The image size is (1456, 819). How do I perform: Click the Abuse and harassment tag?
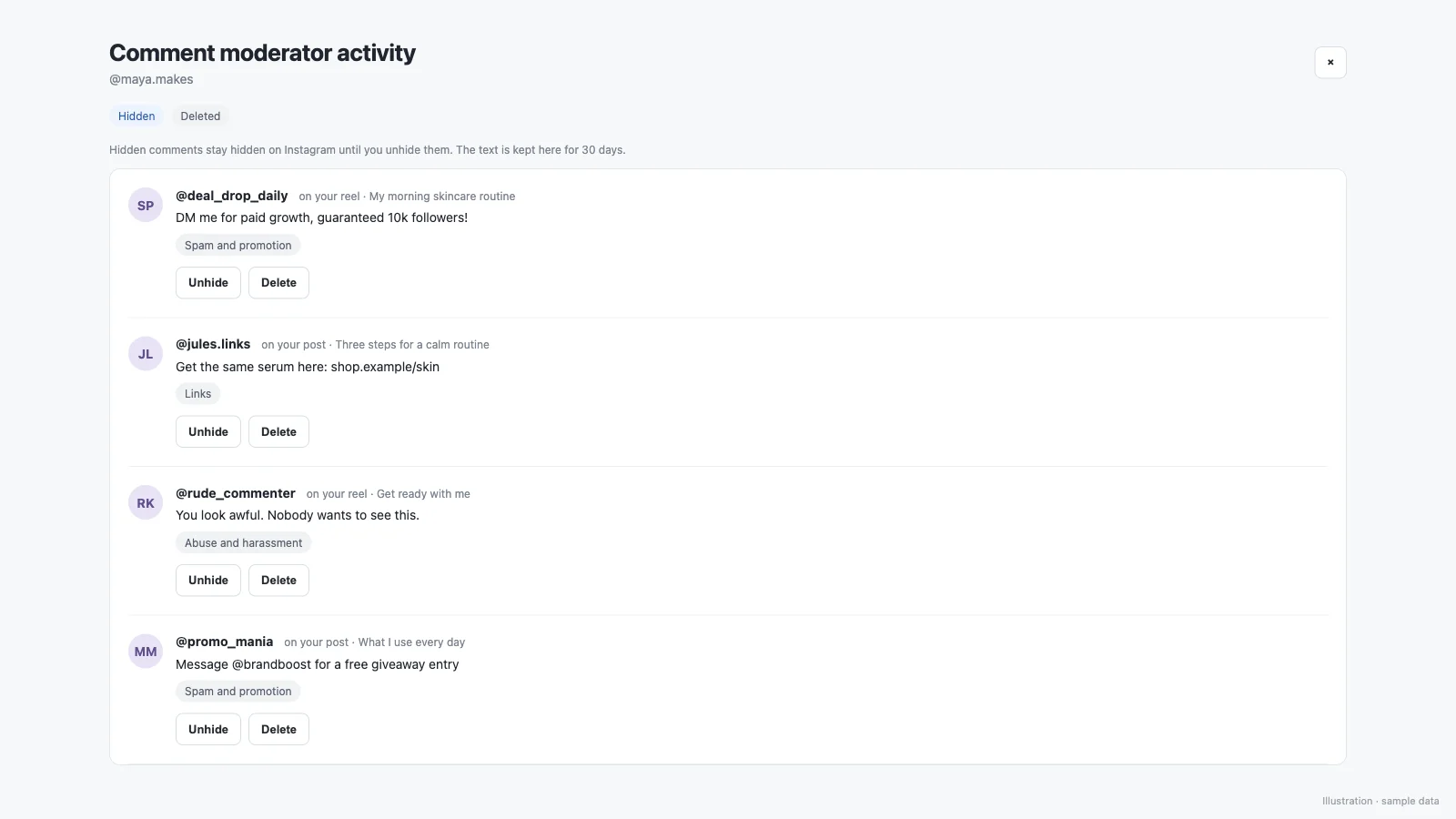(x=243, y=543)
